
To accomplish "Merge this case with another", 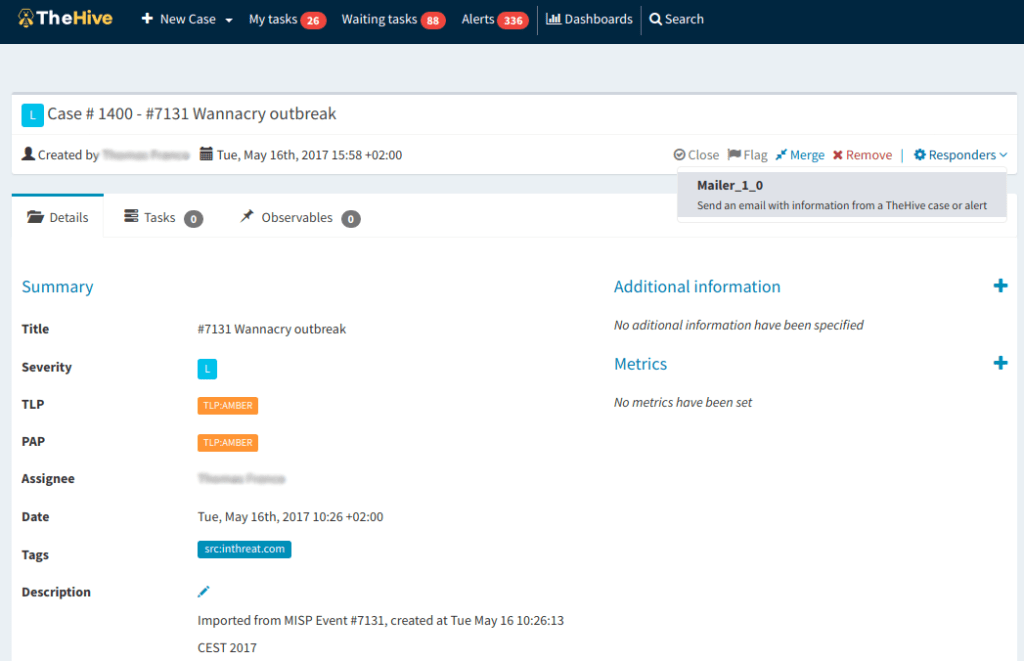I will tap(799, 154).
